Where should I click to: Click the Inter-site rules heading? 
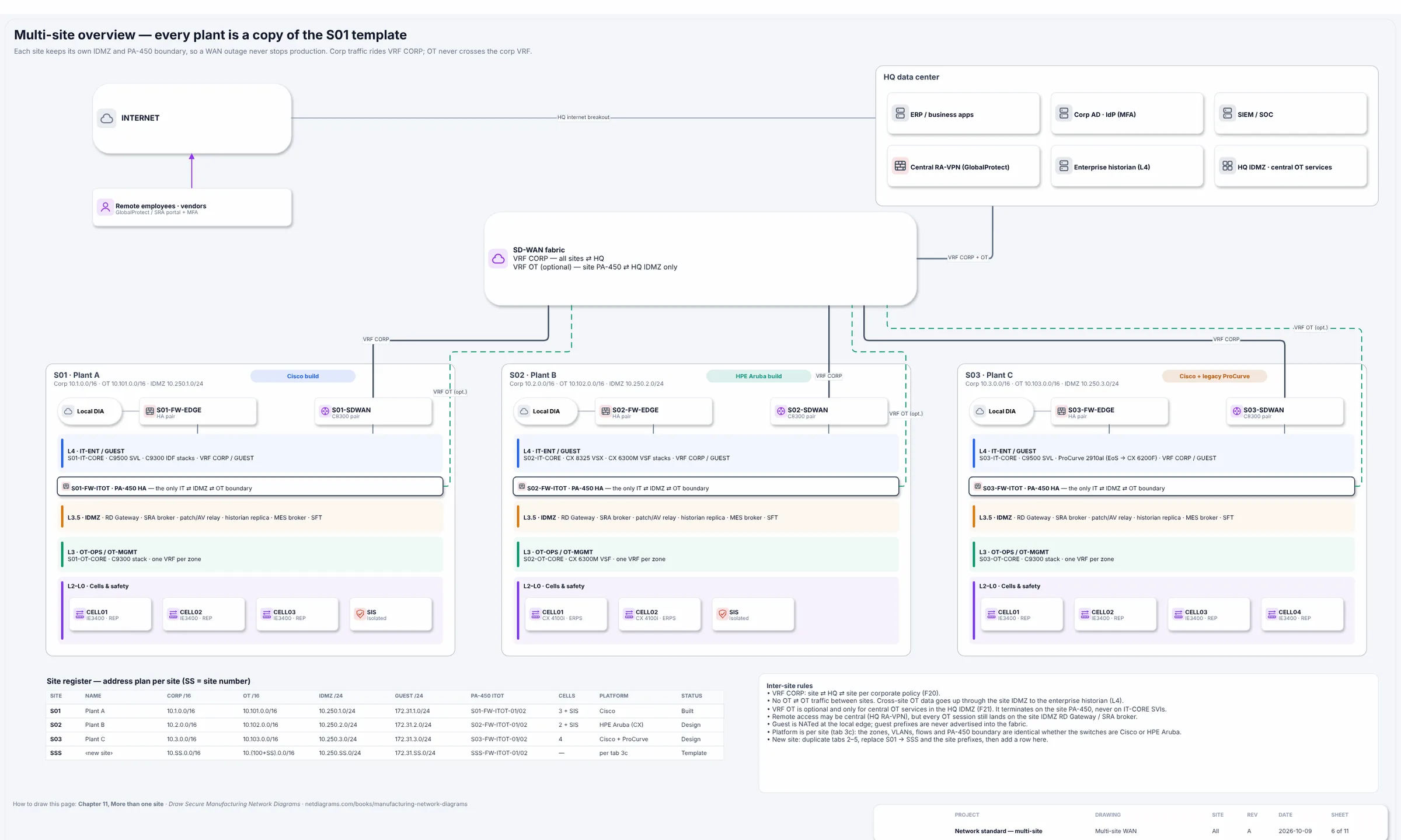click(789, 686)
